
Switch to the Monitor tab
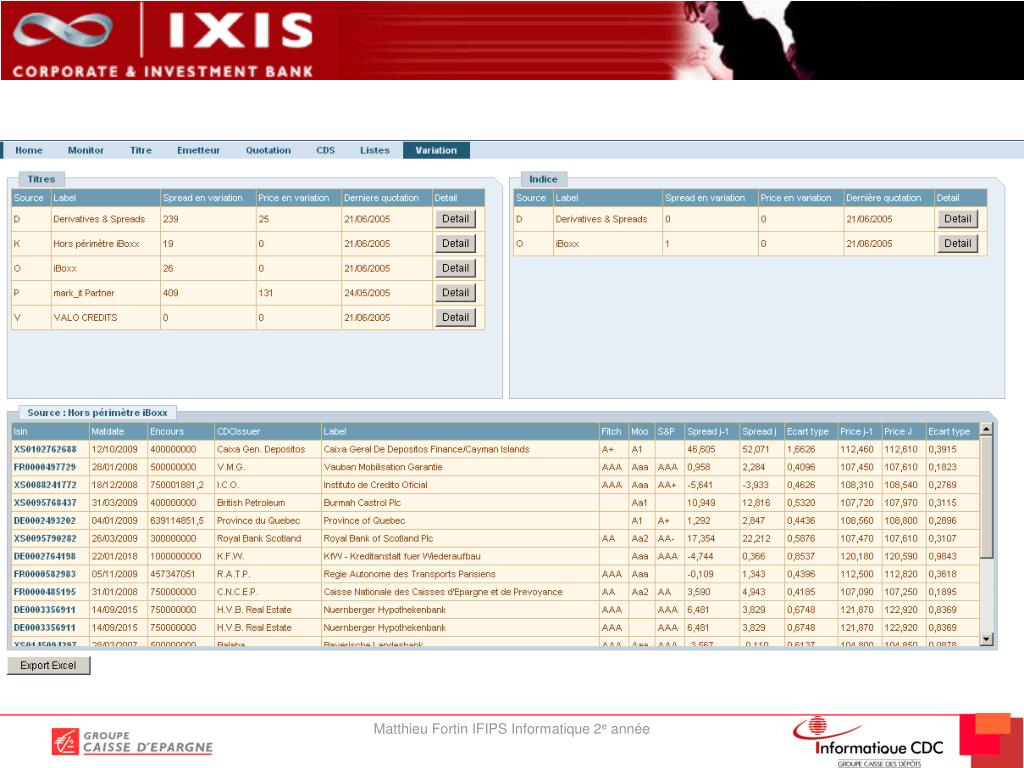(86, 150)
